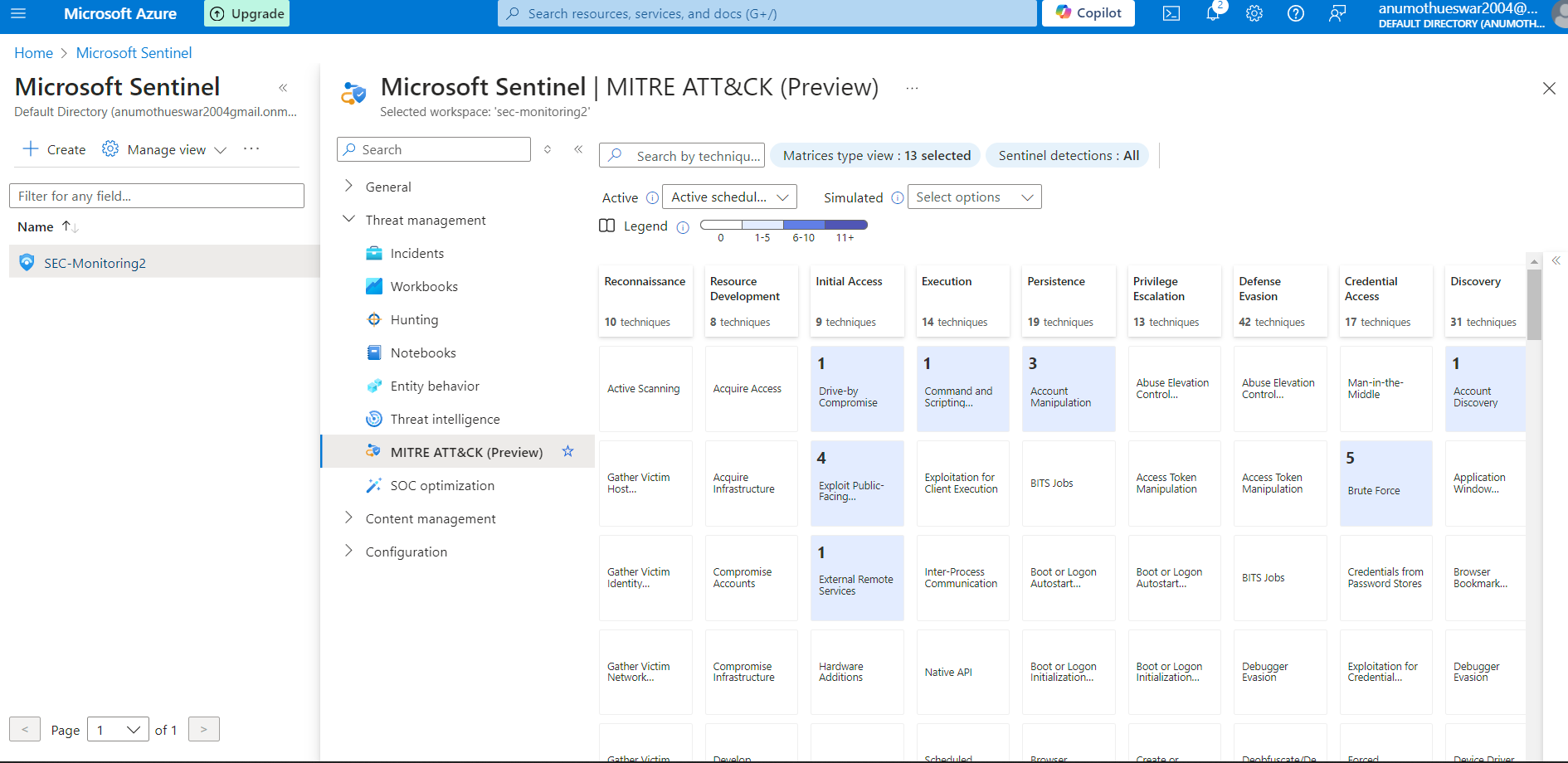Collapse the Microsoft Sentinel workspace list pane
1568x763 pixels.
[283, 87]
